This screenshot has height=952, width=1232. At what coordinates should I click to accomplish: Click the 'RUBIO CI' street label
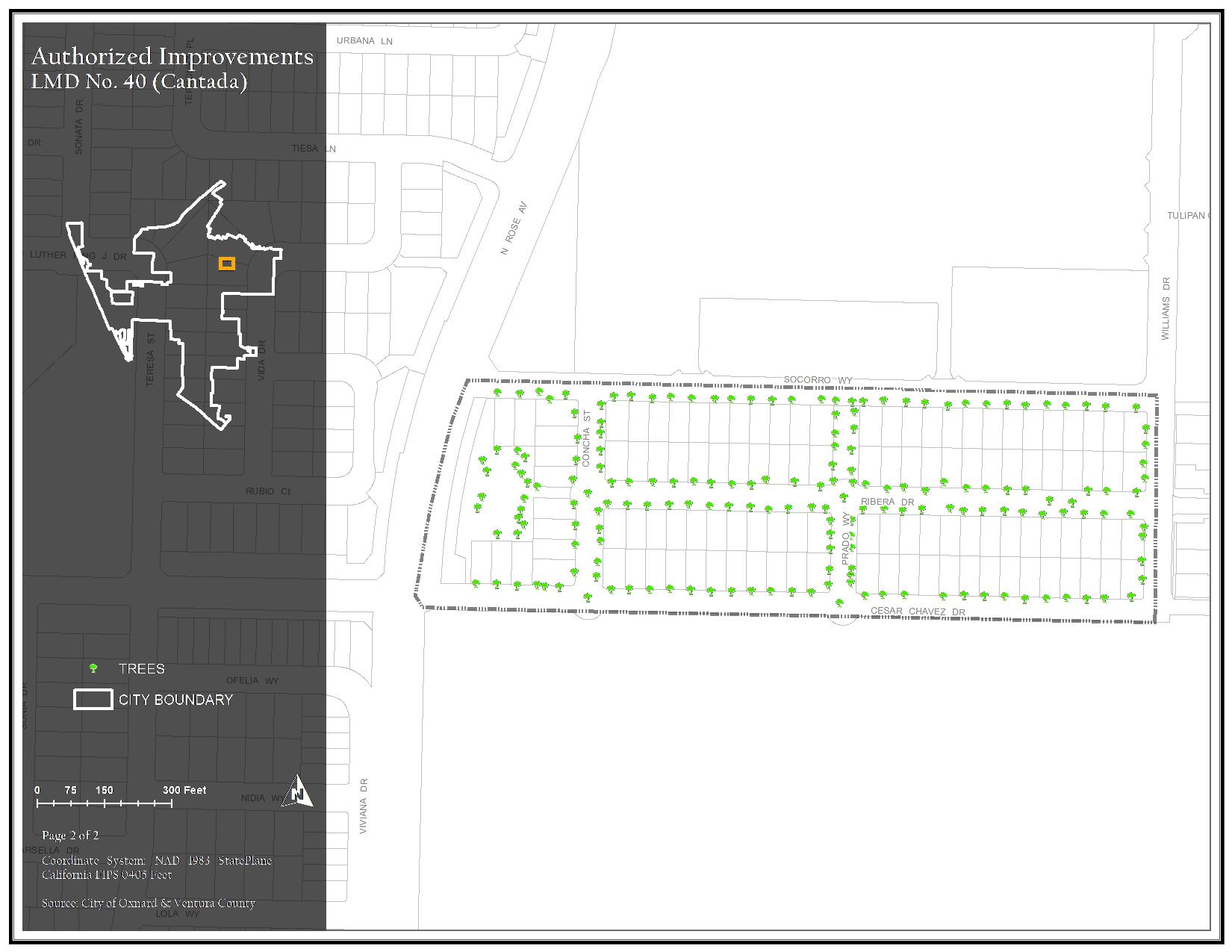pyautogui.click(x=267, y=491)
